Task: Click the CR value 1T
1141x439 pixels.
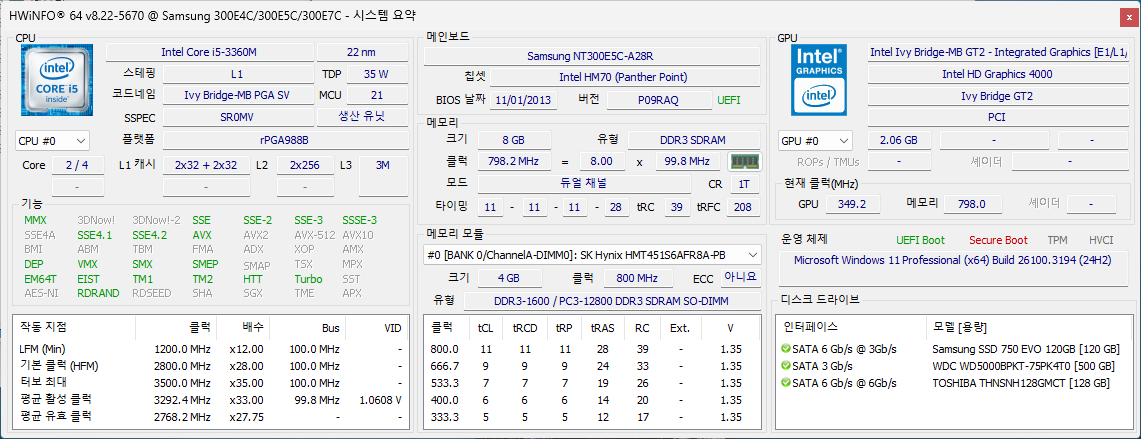Action: click(x=744, y=184)
